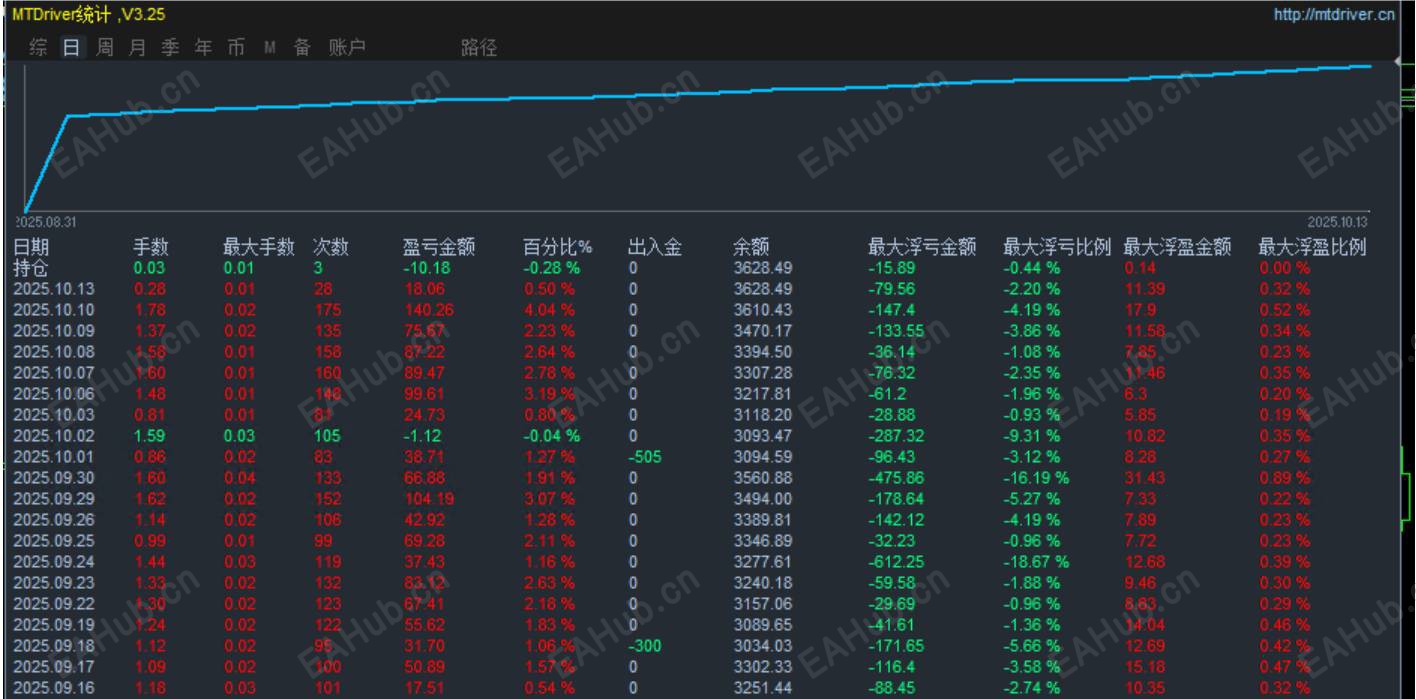Click the 2025.08.31 chart start date

48,222
